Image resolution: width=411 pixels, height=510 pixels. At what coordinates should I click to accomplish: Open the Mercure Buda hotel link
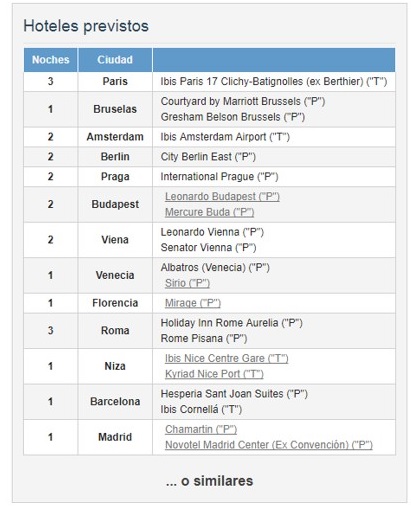209,212
